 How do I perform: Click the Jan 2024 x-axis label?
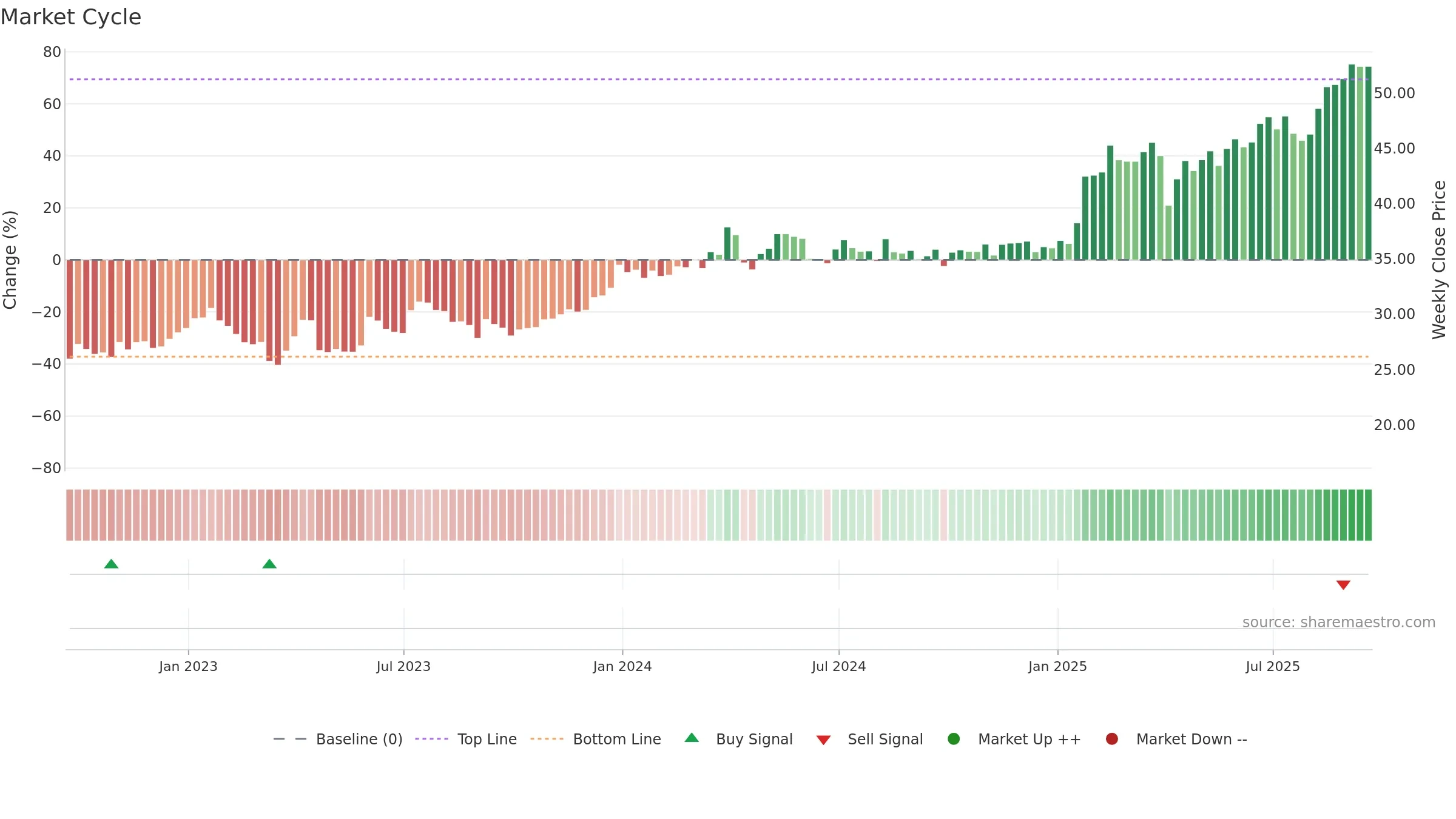(x=622, y=666)
